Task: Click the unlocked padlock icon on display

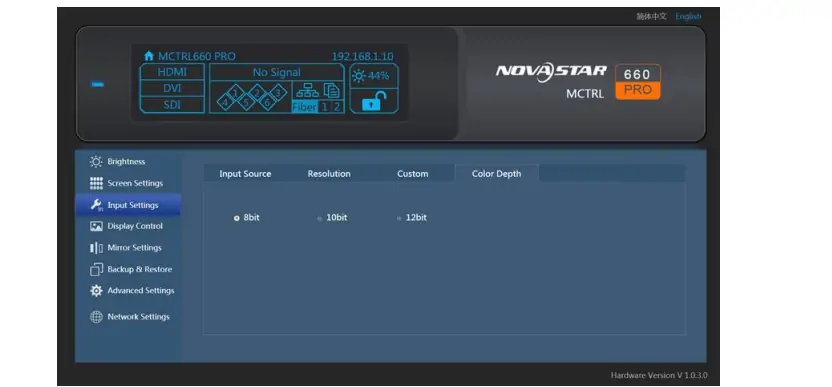Action: (374, 101)
